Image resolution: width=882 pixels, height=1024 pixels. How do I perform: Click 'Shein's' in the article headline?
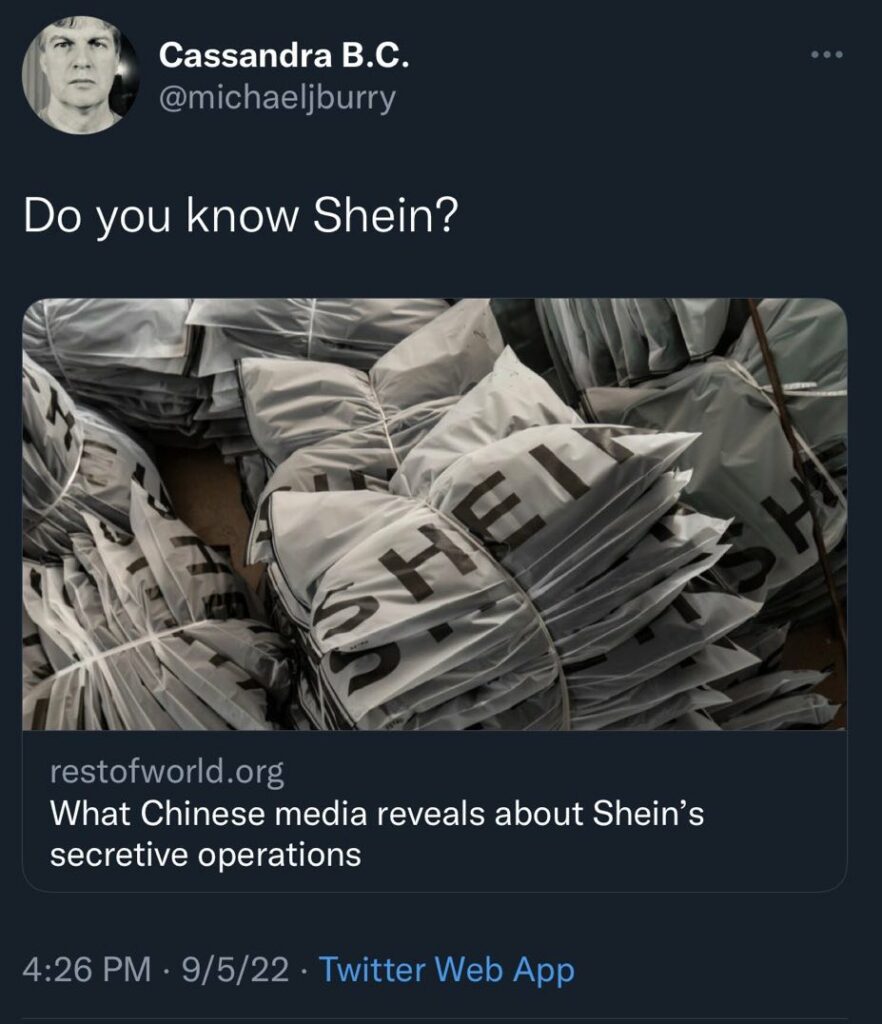pos(648,814)
